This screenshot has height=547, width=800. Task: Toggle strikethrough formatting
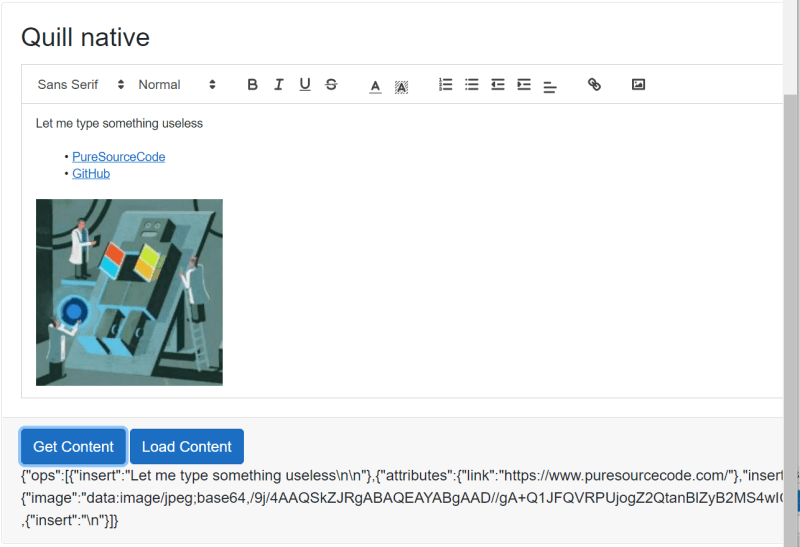[x=331, y=84]
